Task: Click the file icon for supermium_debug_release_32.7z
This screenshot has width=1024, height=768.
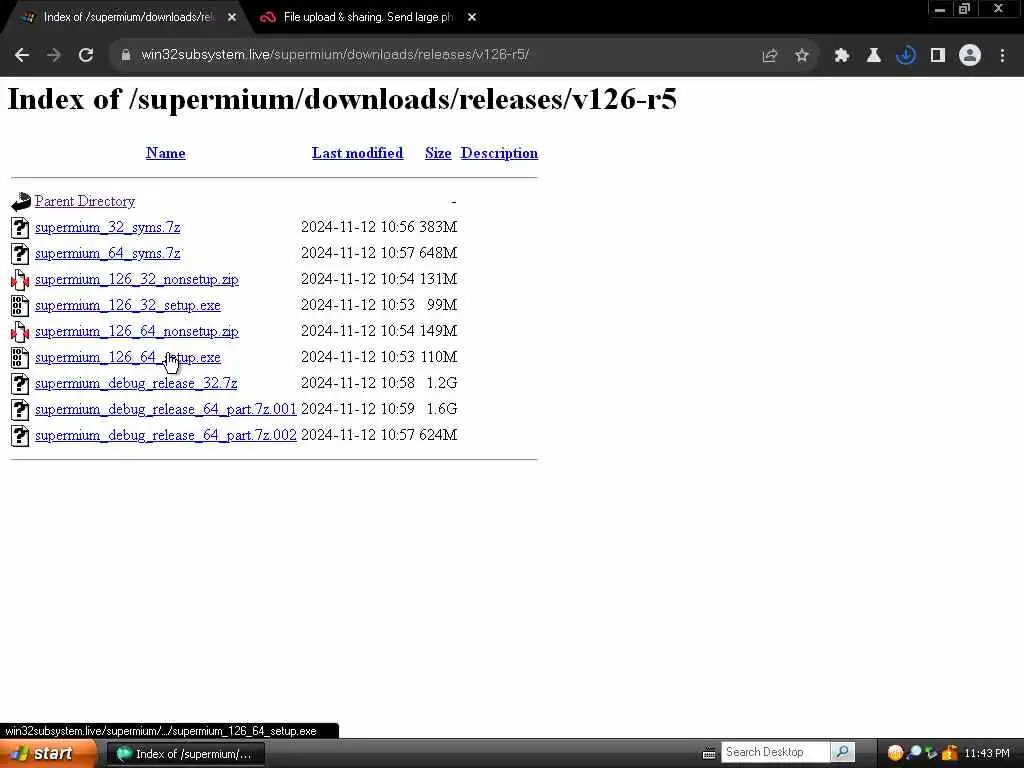Action: (20, 383)
